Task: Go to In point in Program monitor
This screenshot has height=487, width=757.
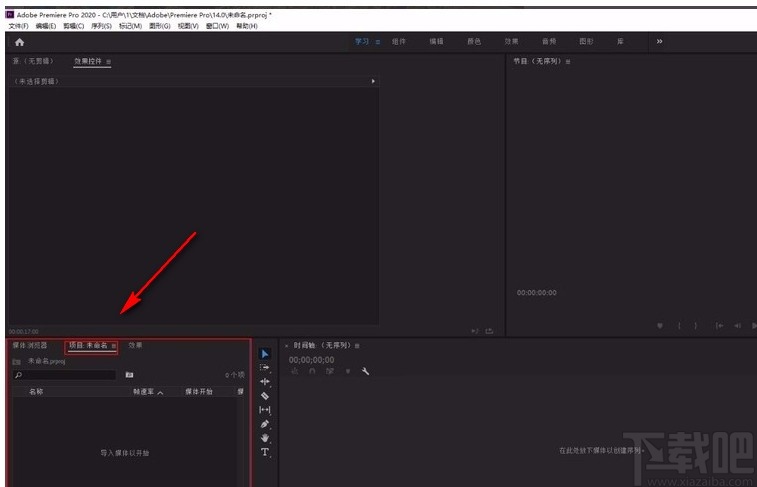Action: click(x=719, y=326)
